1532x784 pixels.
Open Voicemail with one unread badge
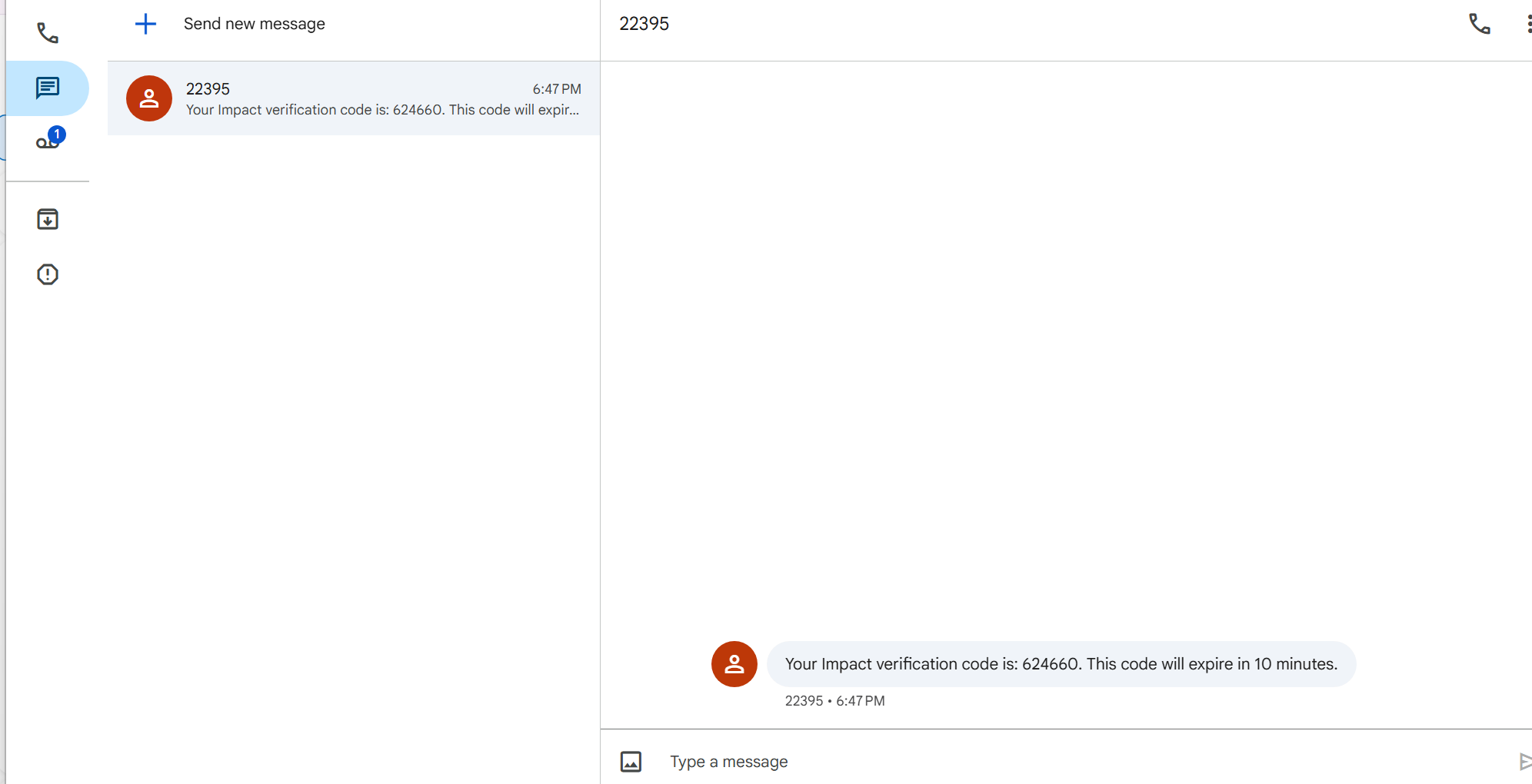(48, 141)
